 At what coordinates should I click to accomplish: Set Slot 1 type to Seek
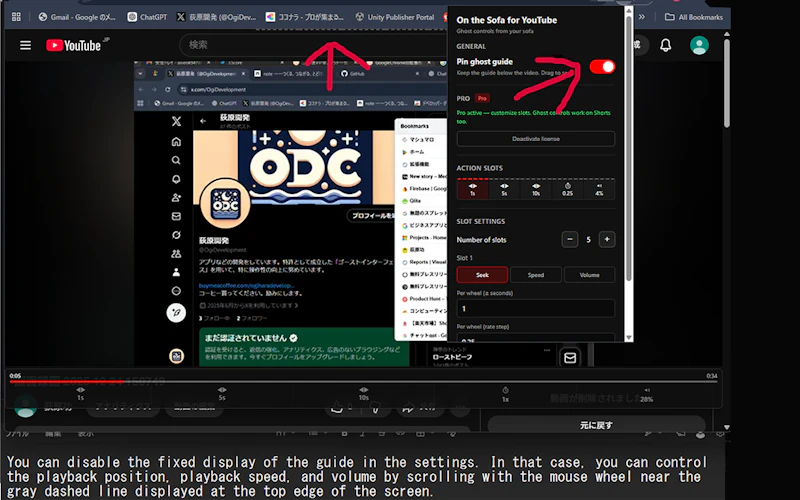click(x=482, y=274)
